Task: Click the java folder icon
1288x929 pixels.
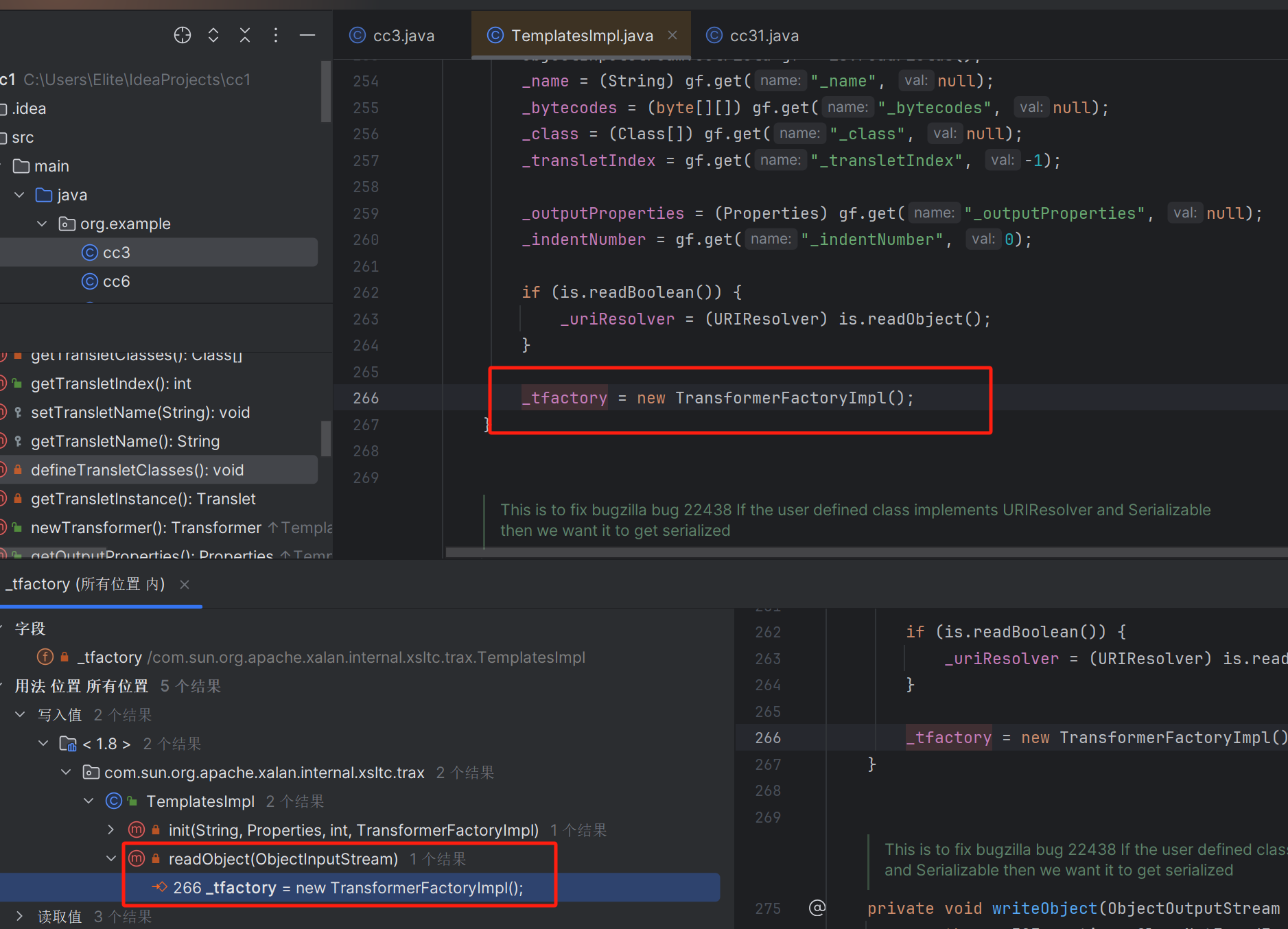Action: pyautogui.click(x=44, y=195)
